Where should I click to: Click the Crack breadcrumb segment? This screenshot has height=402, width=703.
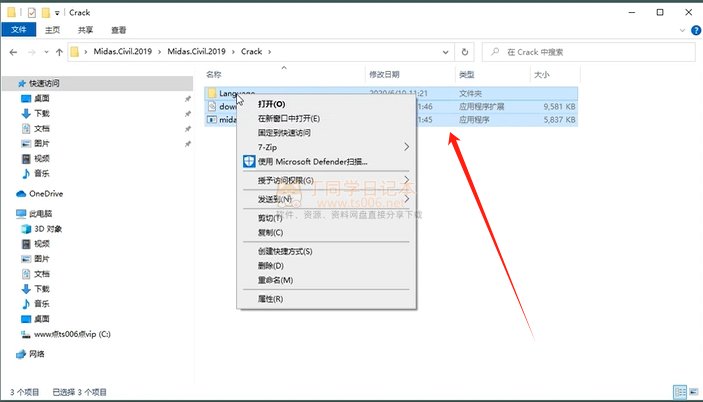[x=251, y=52]
